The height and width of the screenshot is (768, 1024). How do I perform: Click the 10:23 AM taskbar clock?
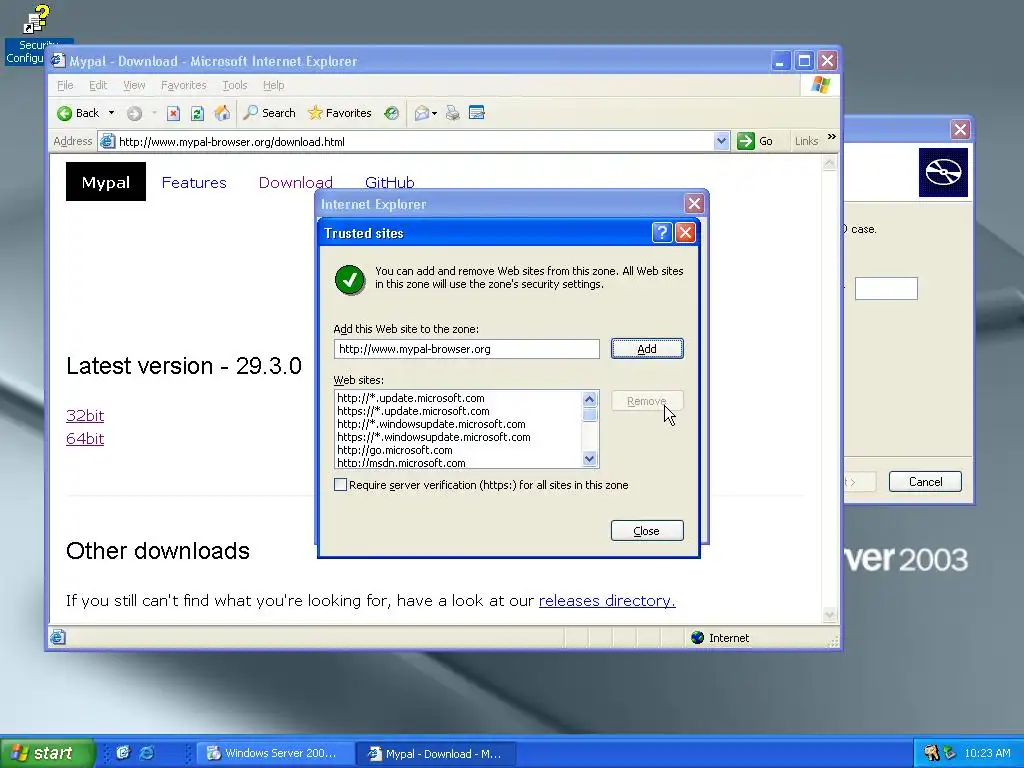pos(987,753)
